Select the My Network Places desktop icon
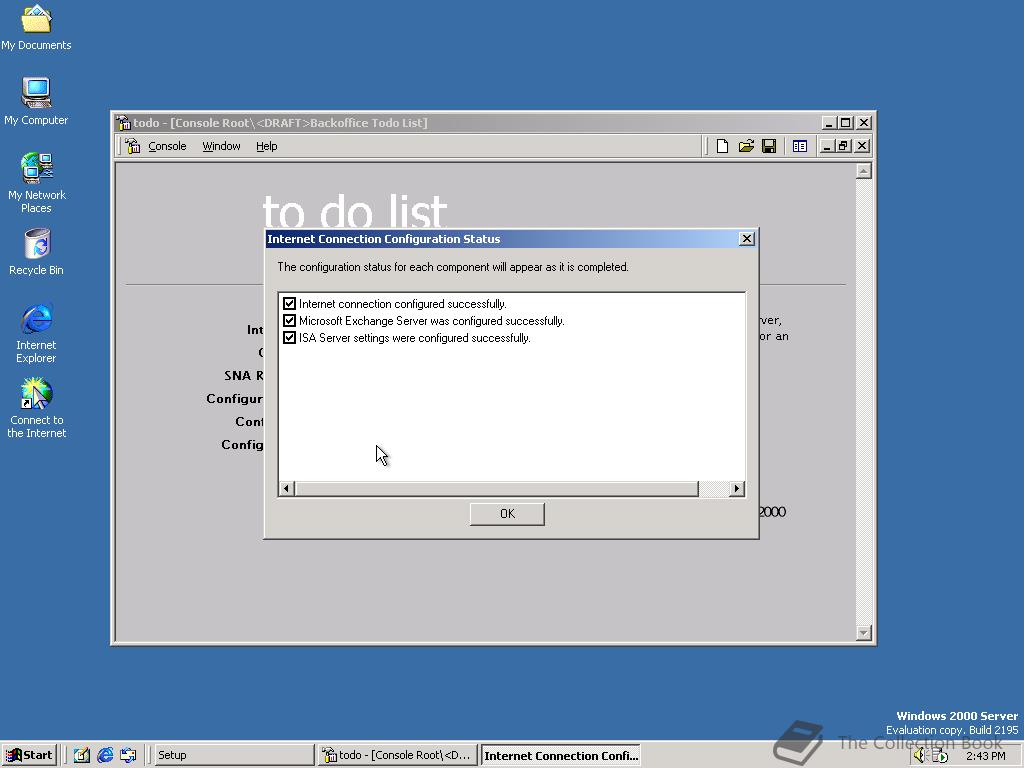This screenshot has width=1024, height=768. (x=36, y=183)
